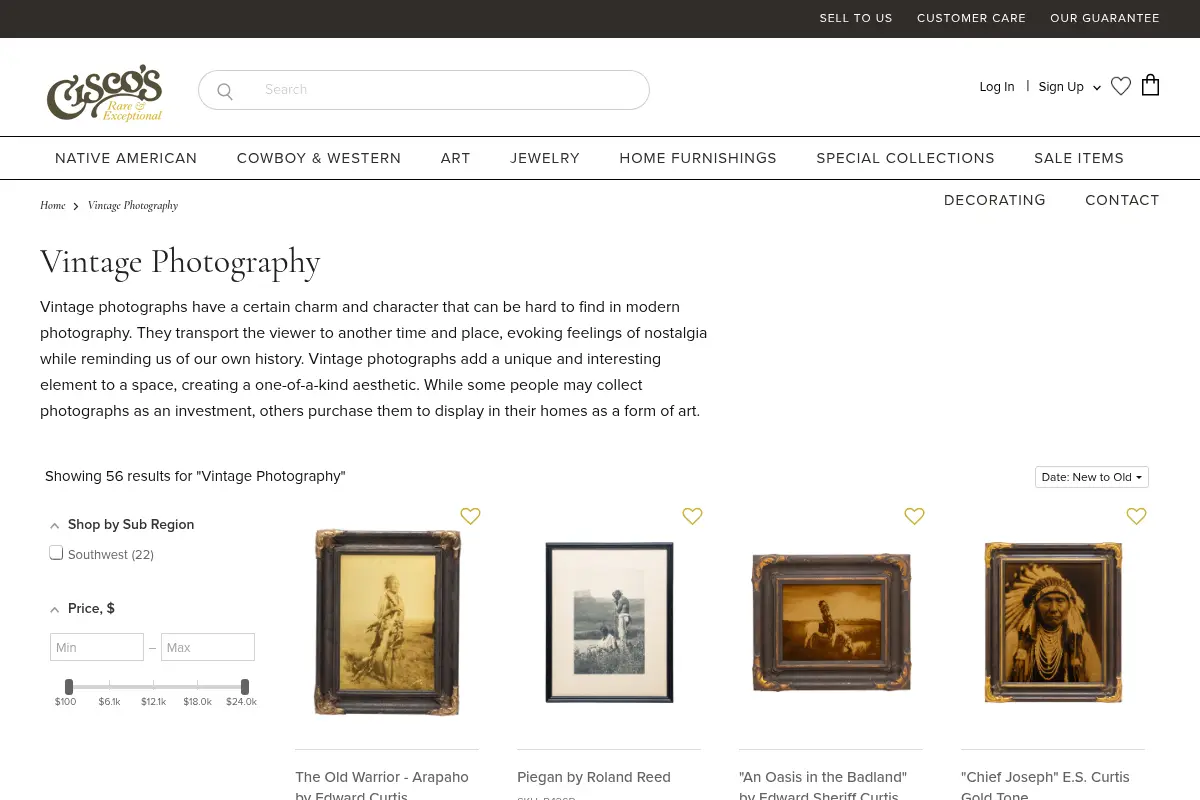The width and height of the screenshot is (1200, 800).
Task: Favorite the Chief Joseph Gold Tone photo
Action: [1137, 516]
